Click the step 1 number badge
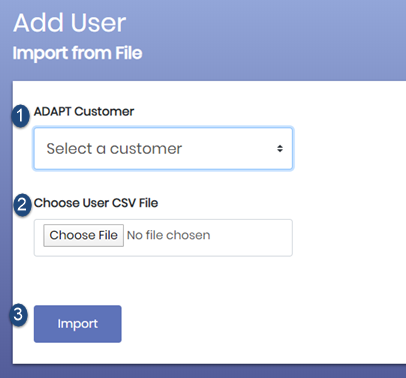Screen dimensions: 406x378 point(21,116)
